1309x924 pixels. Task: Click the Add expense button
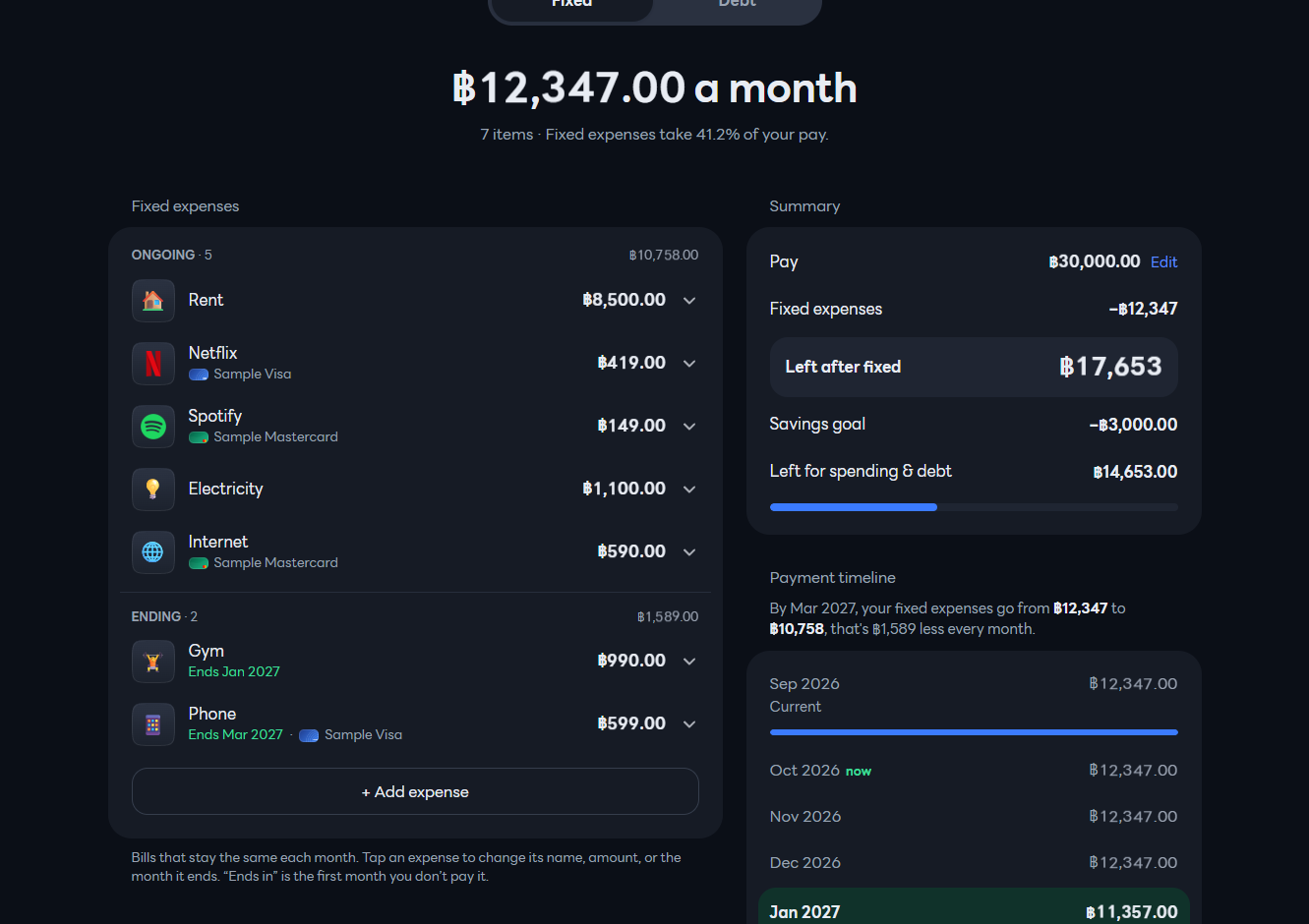[x=415, y=791]
